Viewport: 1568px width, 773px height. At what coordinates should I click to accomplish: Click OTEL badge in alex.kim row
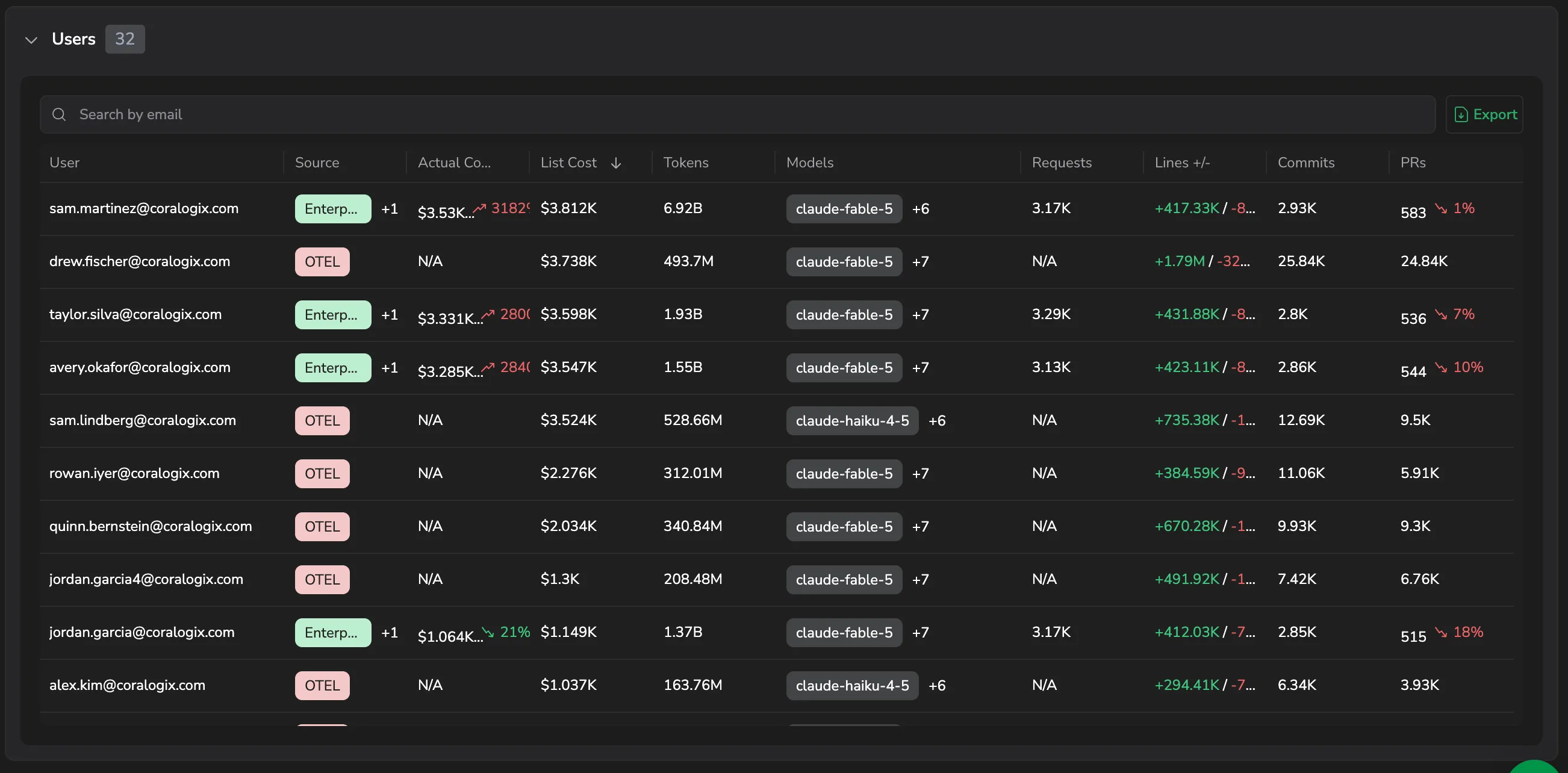[322, 685]
